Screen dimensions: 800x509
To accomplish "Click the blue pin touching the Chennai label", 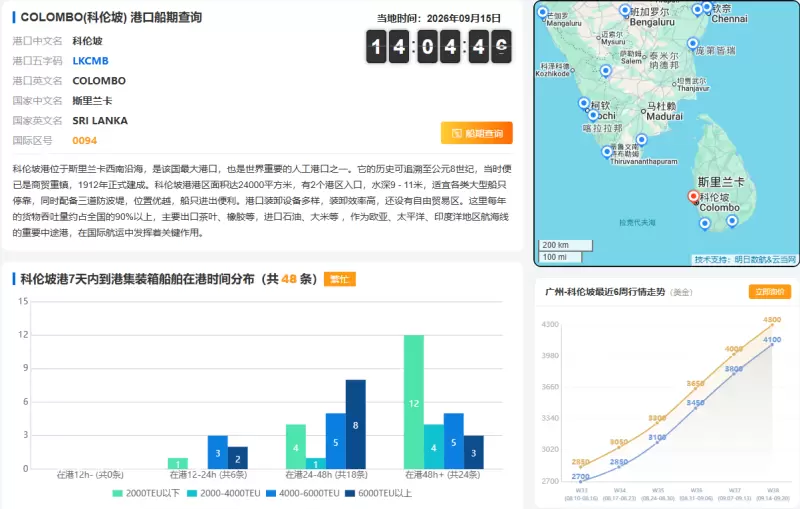I will [707, 7].
